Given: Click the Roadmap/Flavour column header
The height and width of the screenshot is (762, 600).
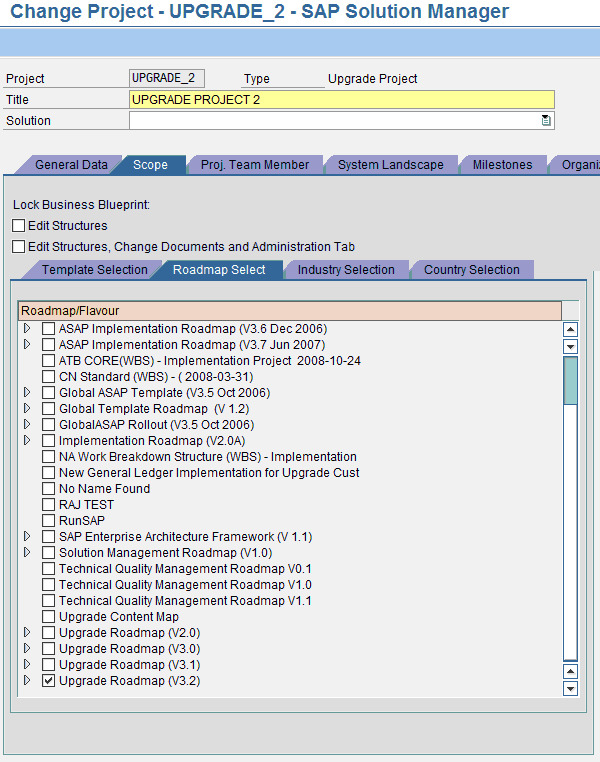Looking at the screenshot, I should point(290,311).
